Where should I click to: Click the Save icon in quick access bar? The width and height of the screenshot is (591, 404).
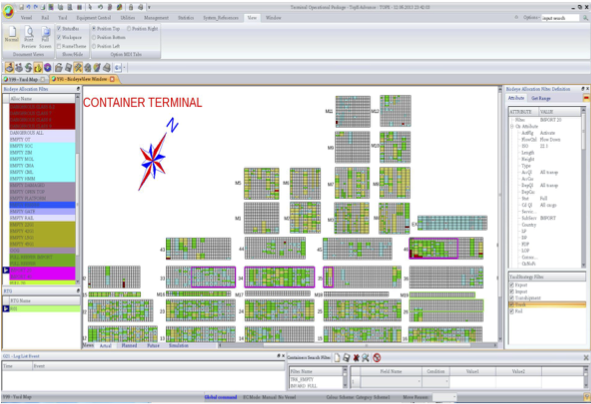pos(22,7)
